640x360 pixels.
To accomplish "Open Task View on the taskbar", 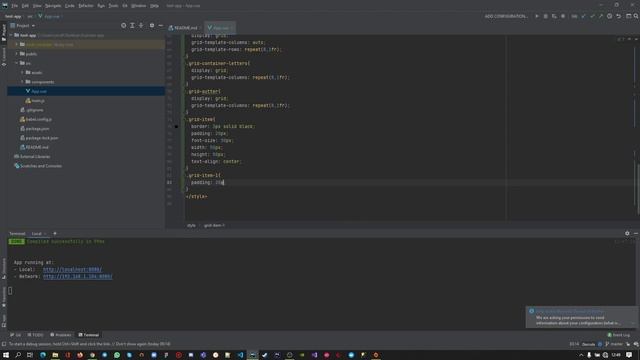I will (x=30, y=355).
